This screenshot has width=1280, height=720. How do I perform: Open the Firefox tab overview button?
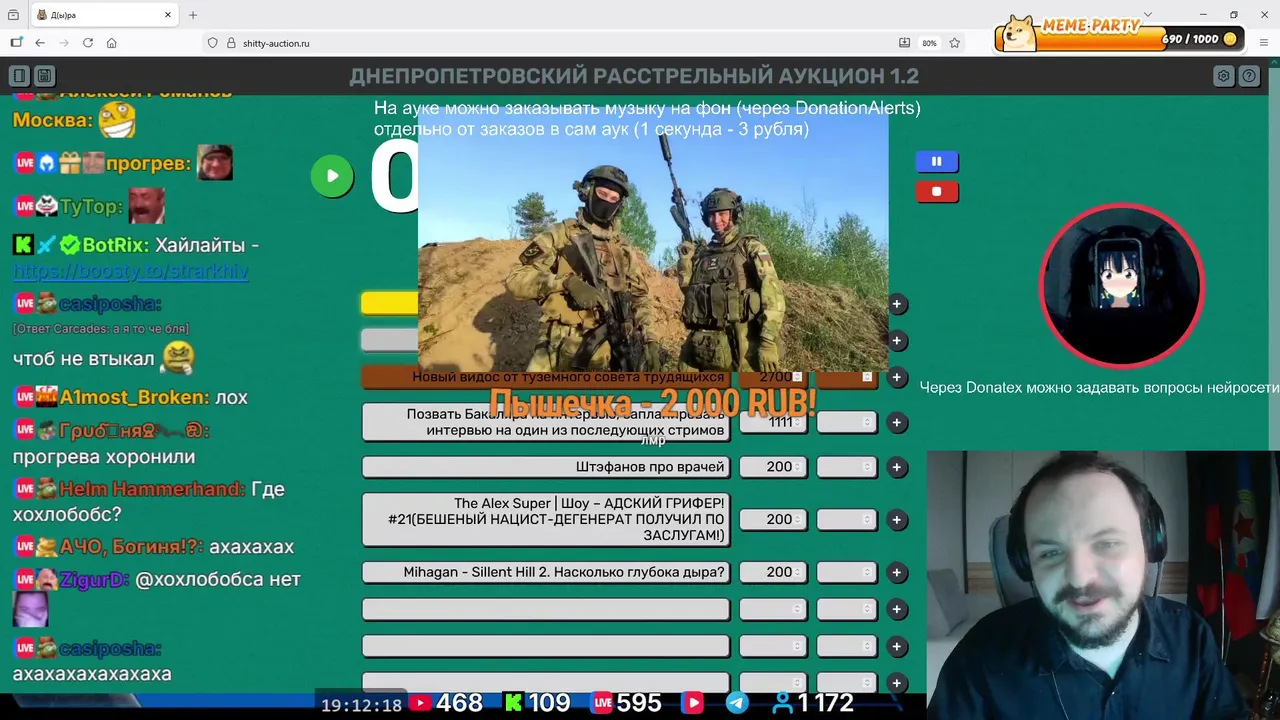[x=13, y=15]
